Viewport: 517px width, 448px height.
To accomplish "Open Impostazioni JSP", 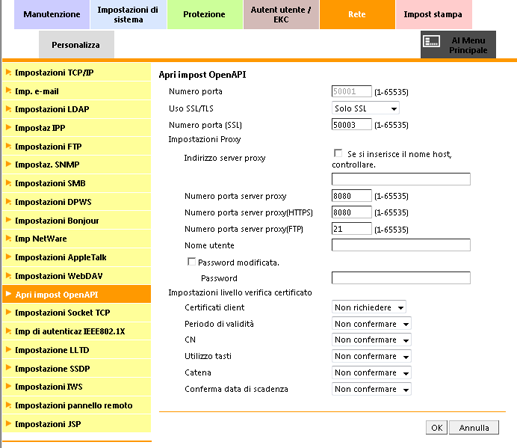I will [x=77, y=424].
